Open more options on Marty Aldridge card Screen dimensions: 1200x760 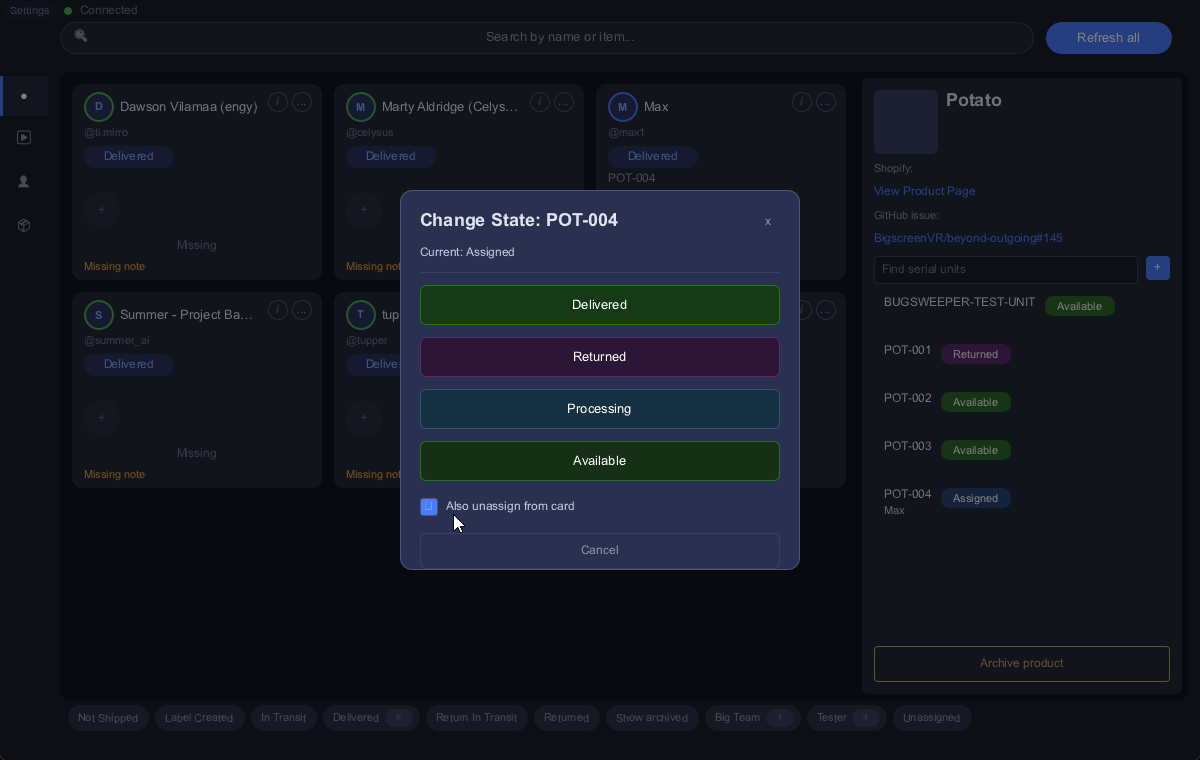coord(564,102)
